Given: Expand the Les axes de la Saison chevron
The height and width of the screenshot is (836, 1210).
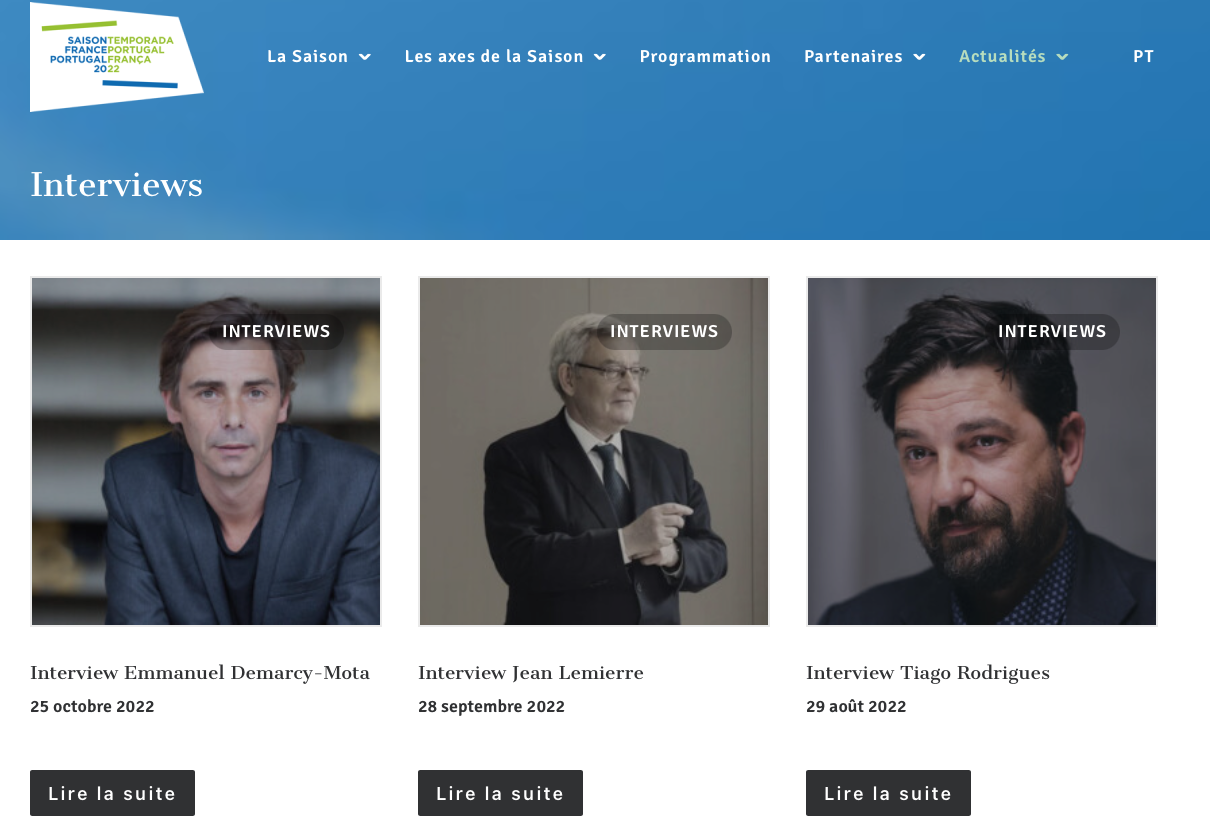Looking at the screenshot, I should 600,57.
